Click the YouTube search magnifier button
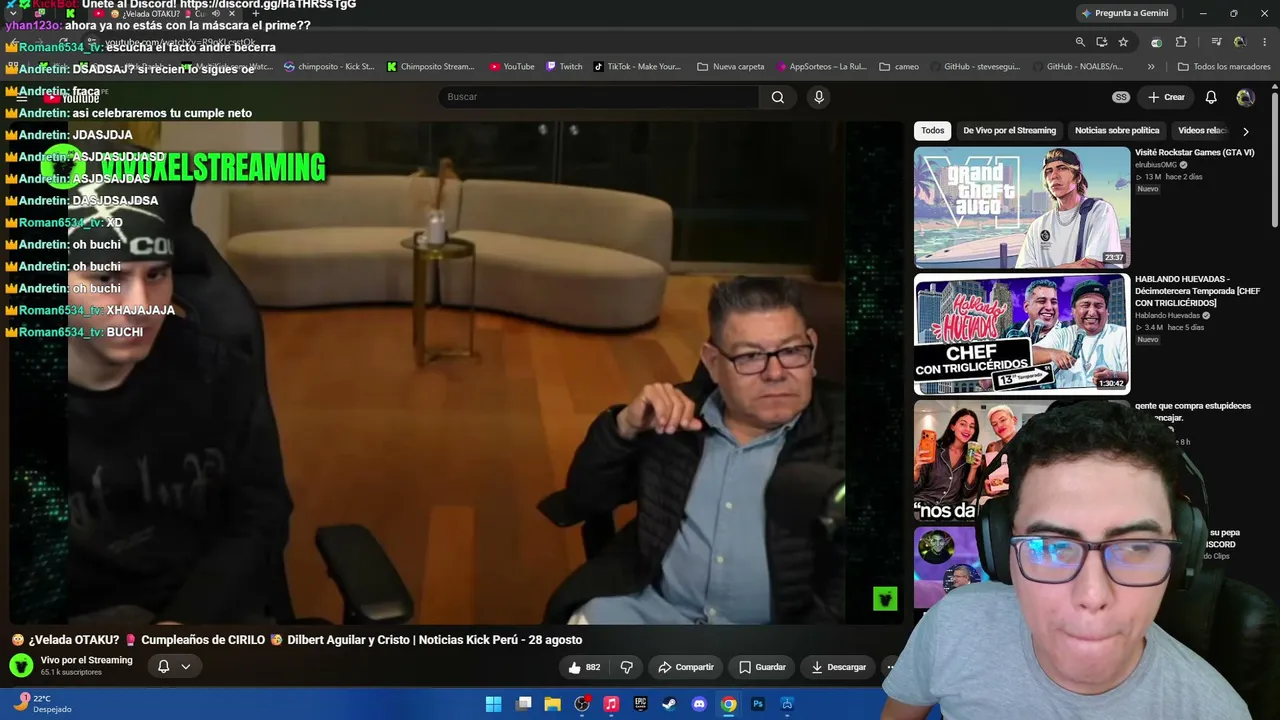Viewport: 1280px width, 720px height. click(778, 97)
